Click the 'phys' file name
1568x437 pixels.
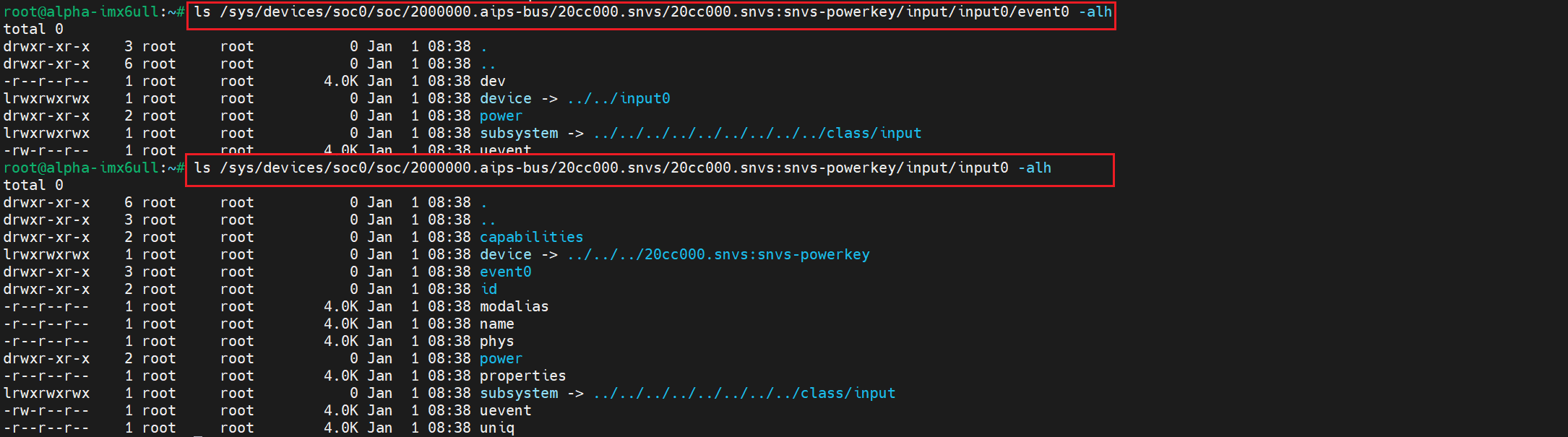coord(496,341)
